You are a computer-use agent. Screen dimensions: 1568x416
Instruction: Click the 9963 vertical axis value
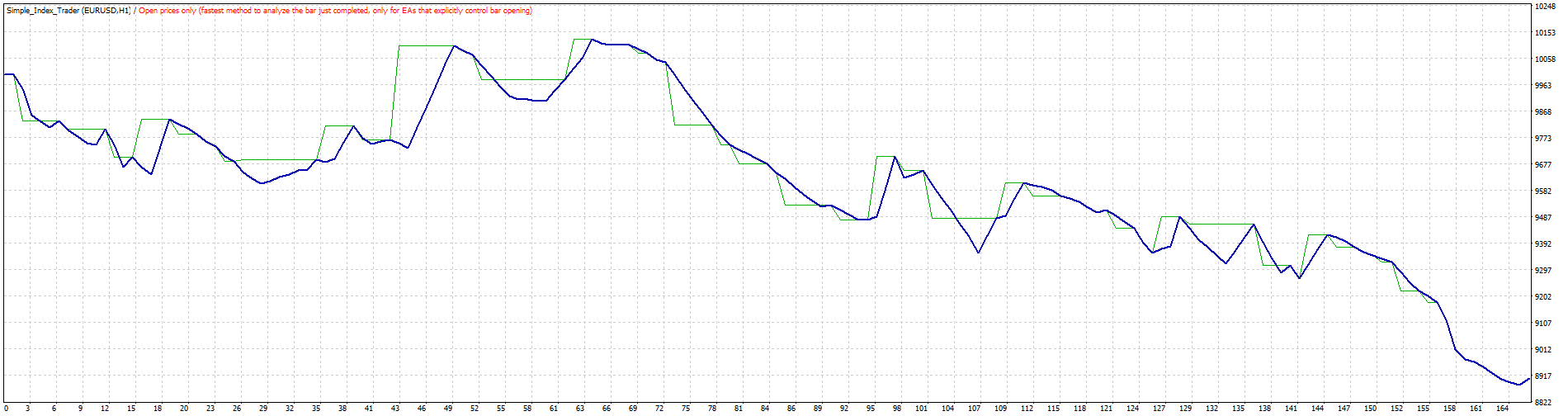(1544, 86)
